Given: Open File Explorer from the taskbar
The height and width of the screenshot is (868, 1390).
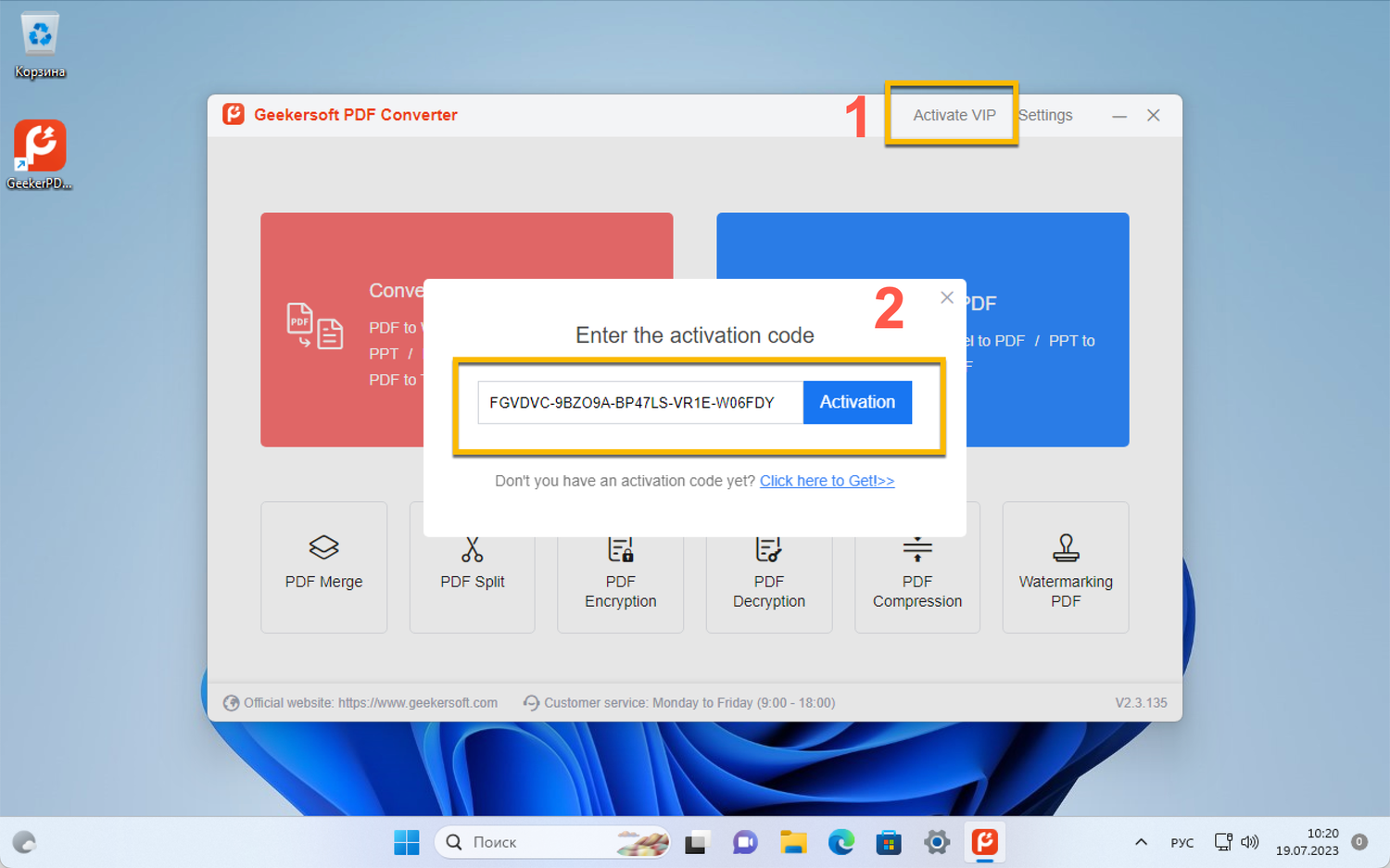Looking at the screenshot, I should pyautogui.click(x=793, y=842).
